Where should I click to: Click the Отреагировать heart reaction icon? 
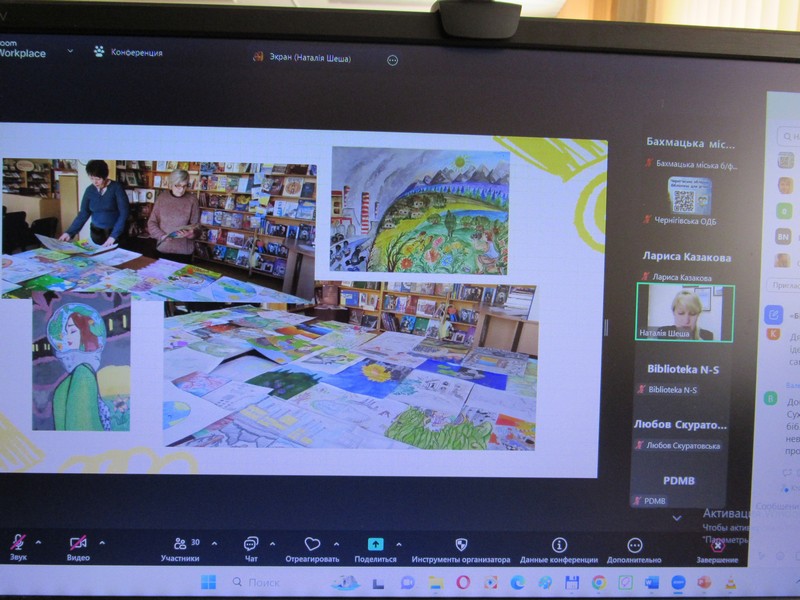(312, 544)
